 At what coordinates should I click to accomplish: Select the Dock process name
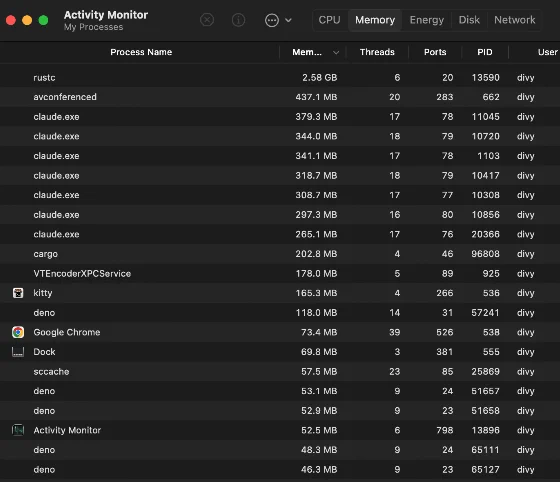click(x=44, y=352)
